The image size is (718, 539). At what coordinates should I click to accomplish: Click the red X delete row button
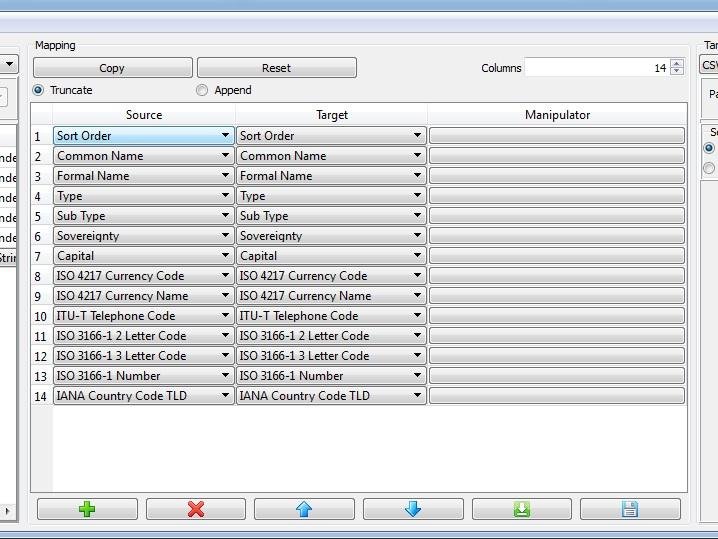click(x=196, y=509)
